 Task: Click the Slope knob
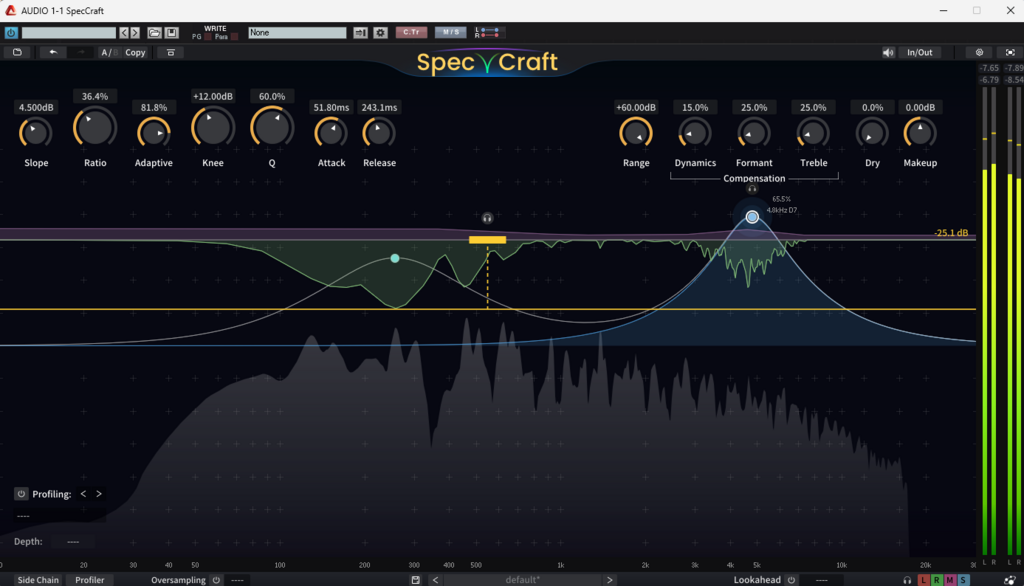[x=36, y=133]
